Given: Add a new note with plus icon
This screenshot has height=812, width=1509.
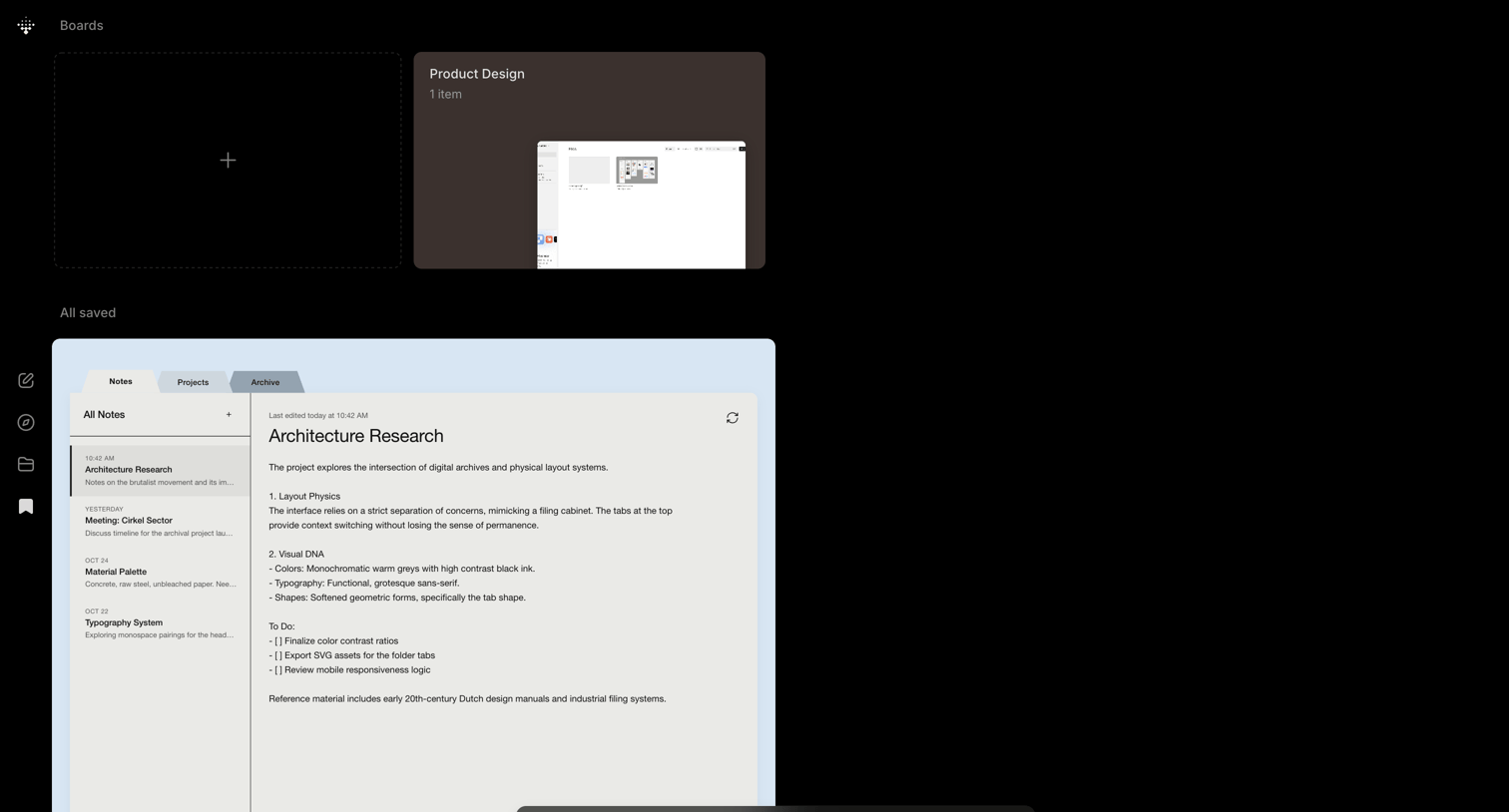Looking at the screenshot, I should pos(229,415).
